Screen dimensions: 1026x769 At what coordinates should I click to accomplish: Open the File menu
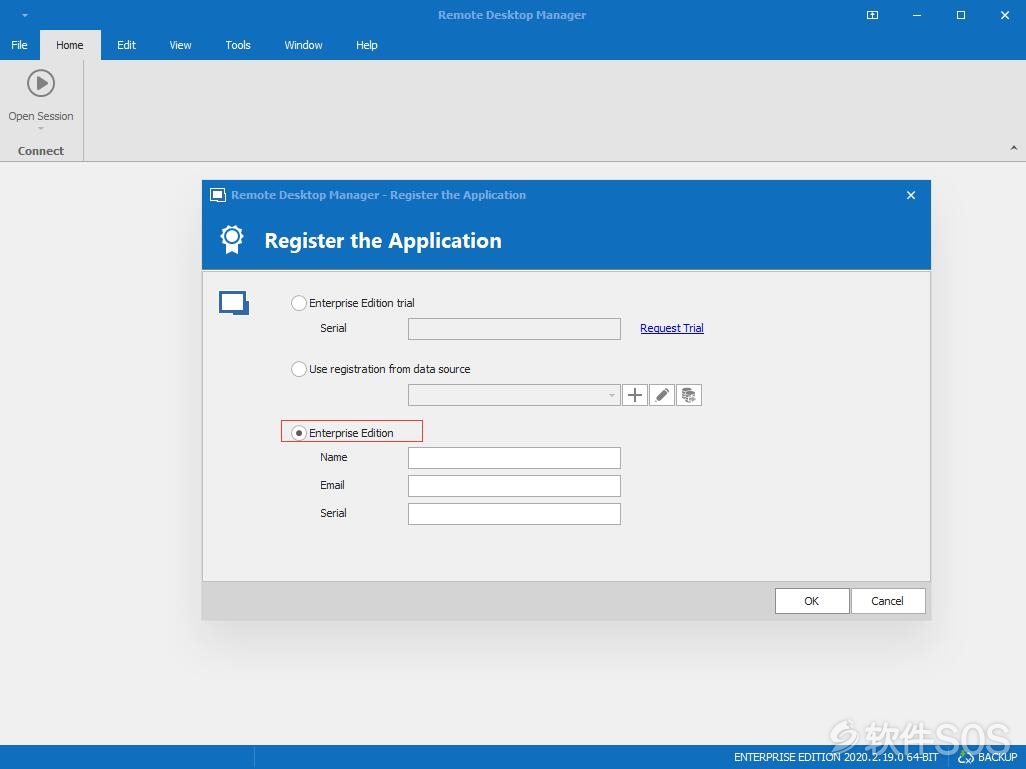coord(20,45)
